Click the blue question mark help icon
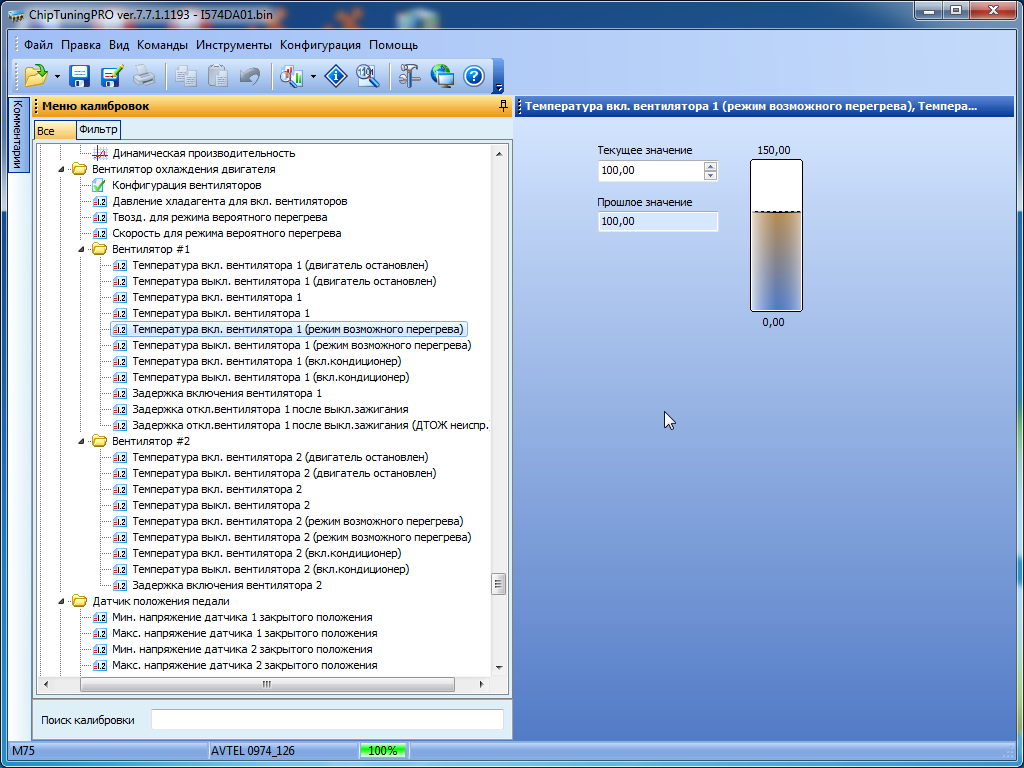This screenshot has width=1024, height=768. tap(474, 76)
